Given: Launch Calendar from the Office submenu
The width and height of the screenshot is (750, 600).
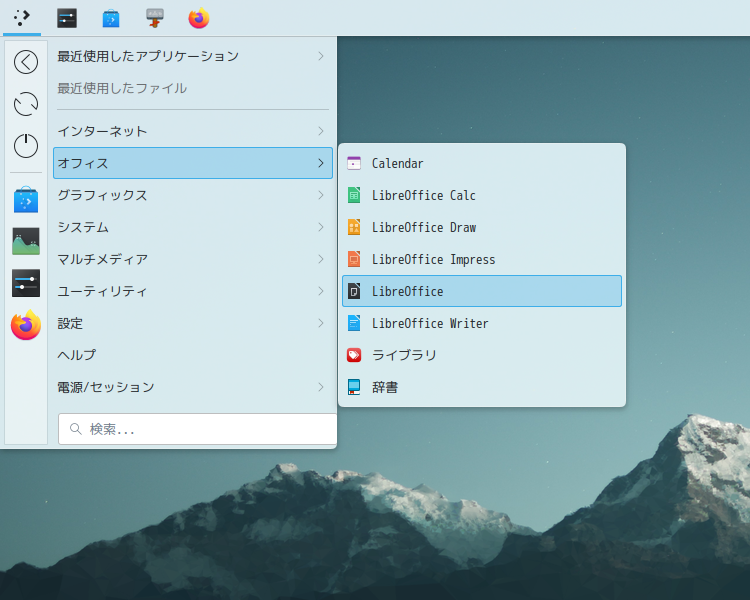Looking at the screenshot, I should 482,163.
